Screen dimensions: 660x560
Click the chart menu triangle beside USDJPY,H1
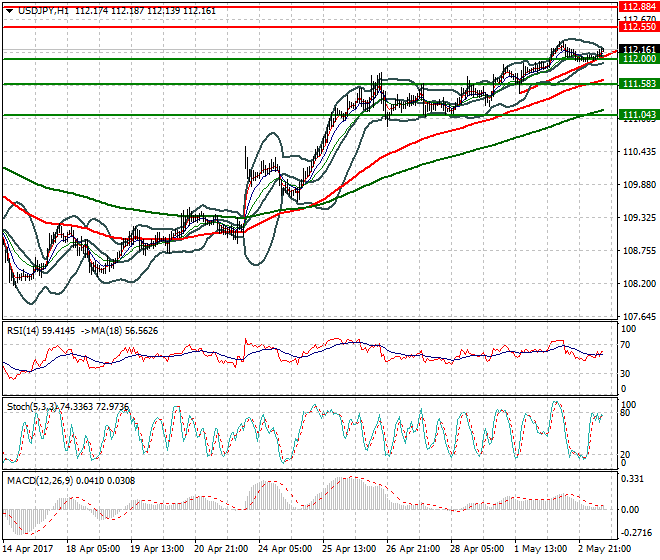click(x=9, y=11)
